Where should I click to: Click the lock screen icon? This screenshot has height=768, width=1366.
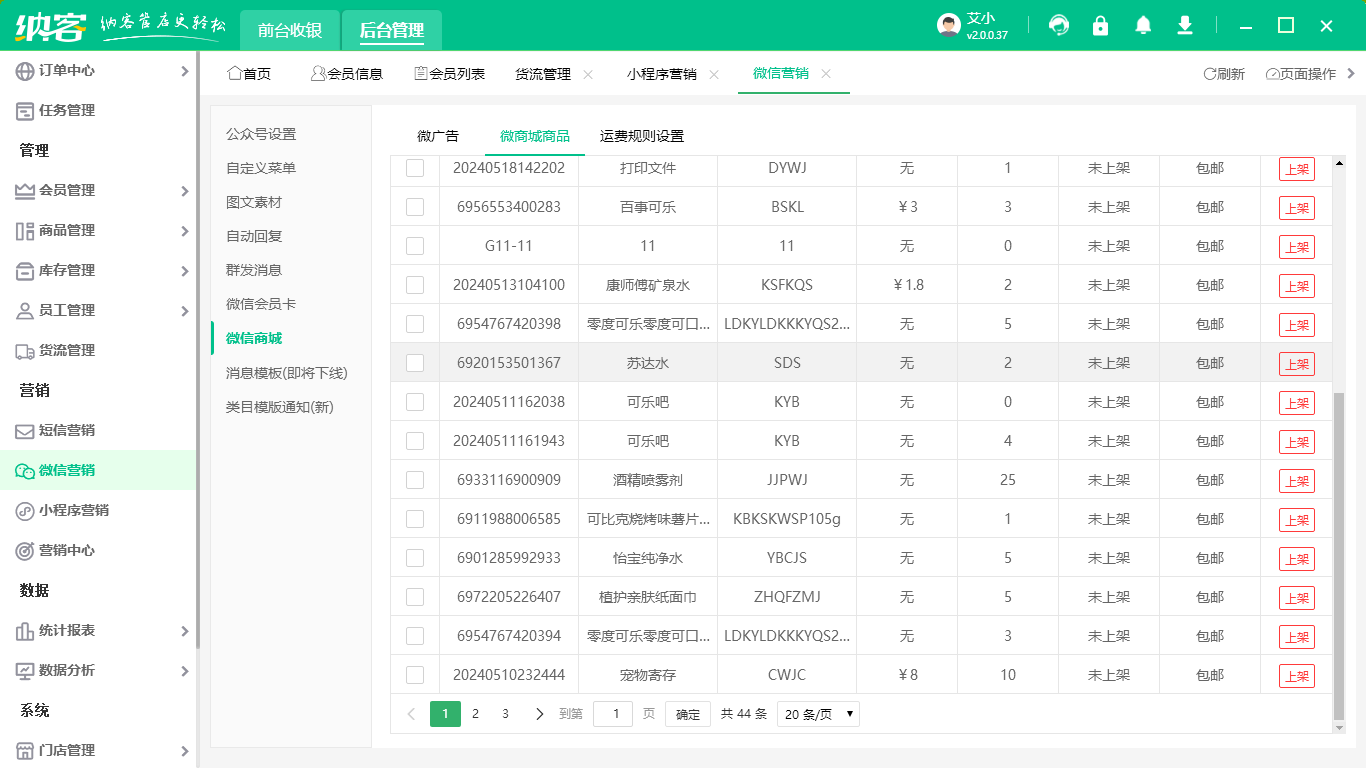coord(1101,26)
